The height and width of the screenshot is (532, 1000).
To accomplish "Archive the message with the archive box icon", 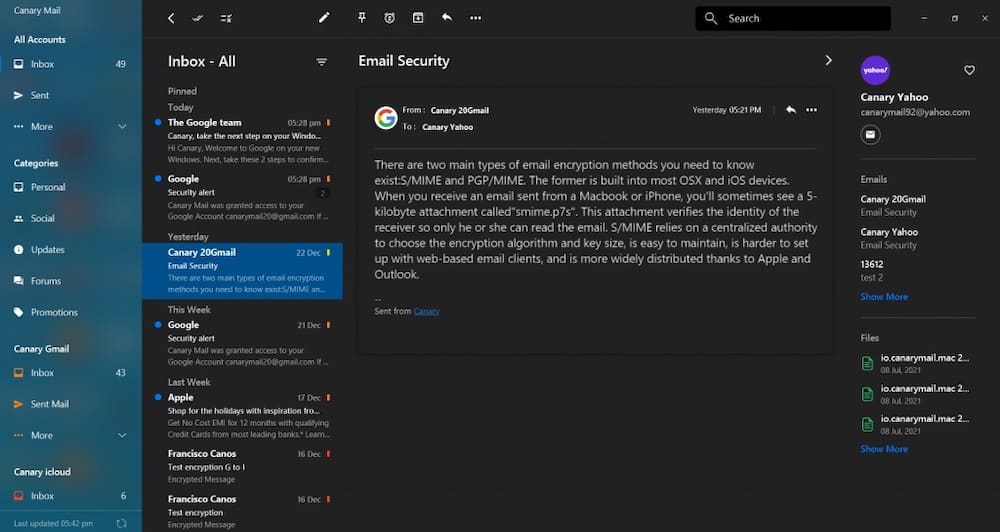I will point(418,18).
